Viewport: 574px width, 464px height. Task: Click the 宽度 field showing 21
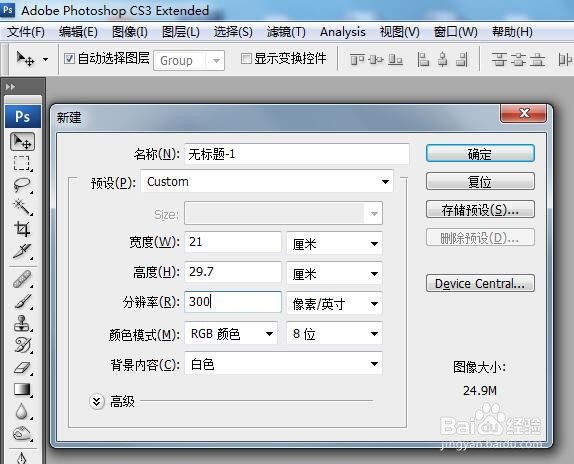233,242
